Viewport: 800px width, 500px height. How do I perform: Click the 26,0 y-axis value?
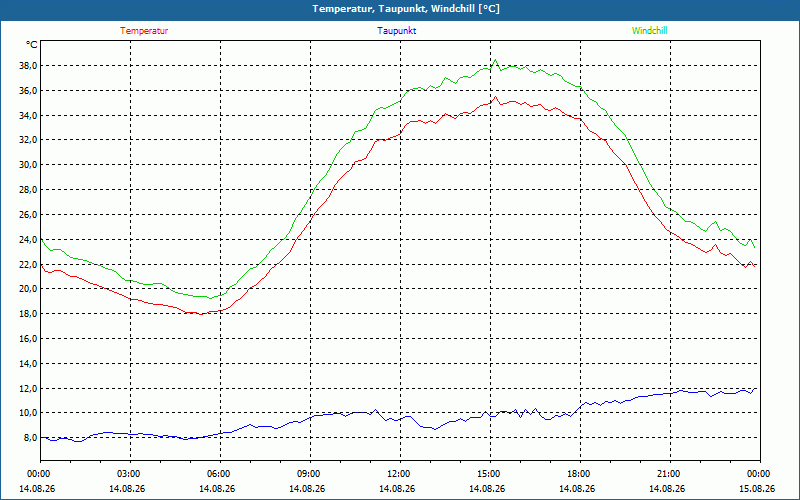point(28,215)
